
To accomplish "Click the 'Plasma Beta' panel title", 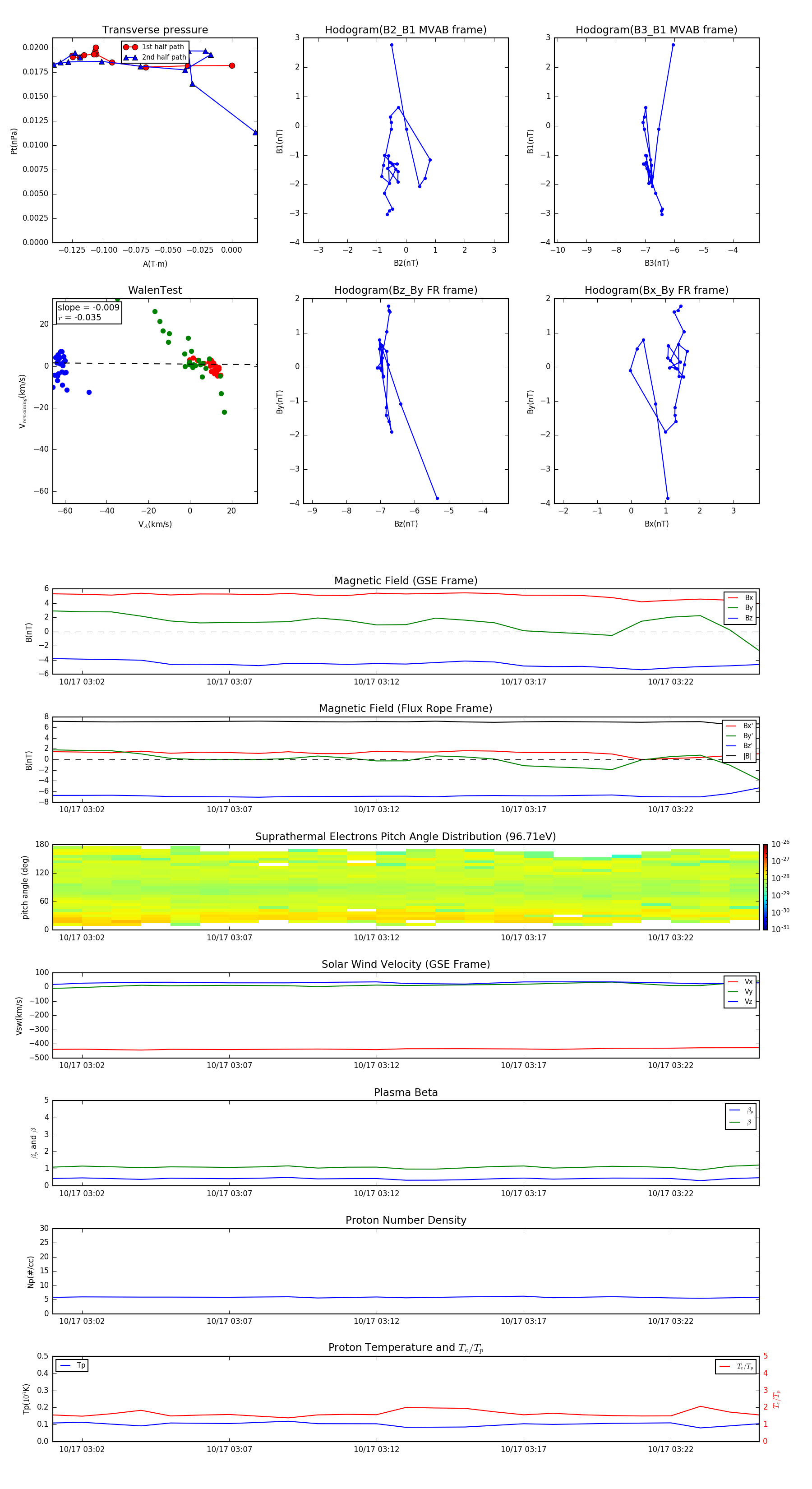I will 406,1092.
